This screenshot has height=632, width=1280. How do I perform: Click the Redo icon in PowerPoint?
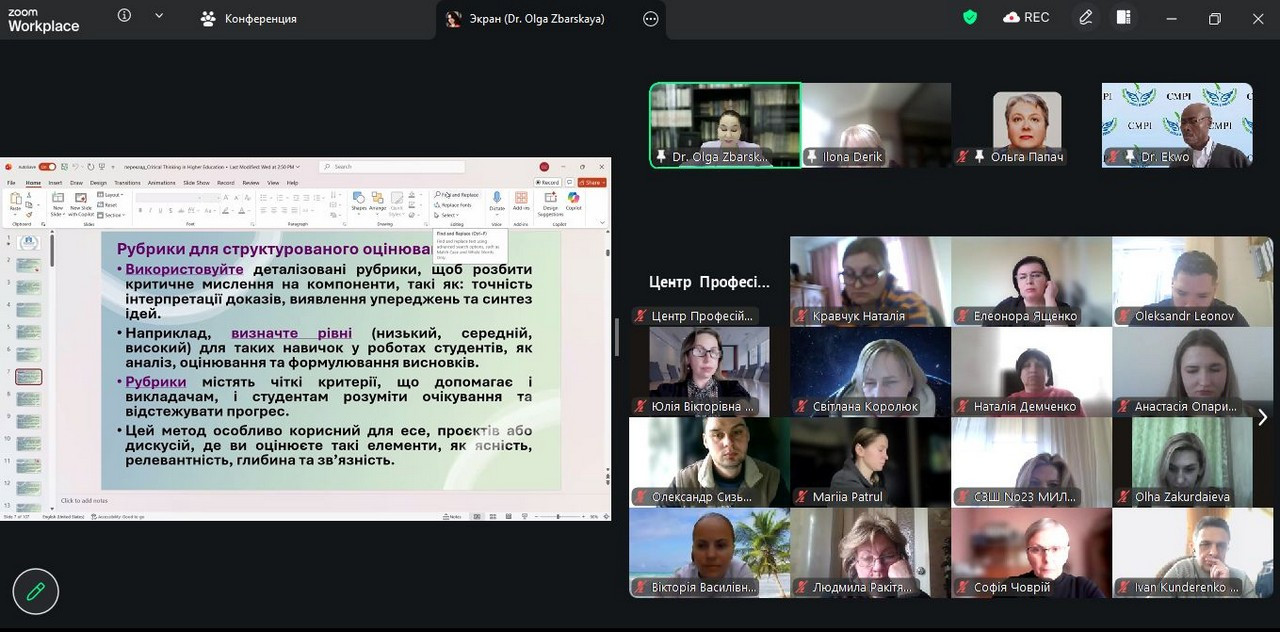91,167
